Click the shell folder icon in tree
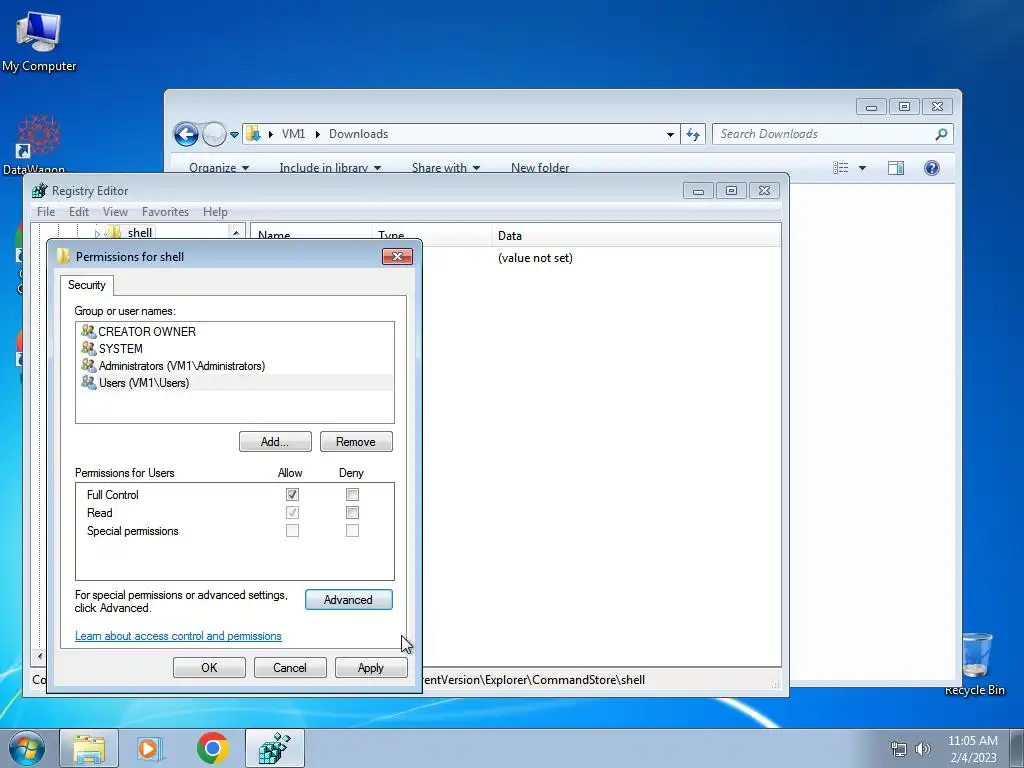Screen dimensions: 1024x768 click(115, 232)
